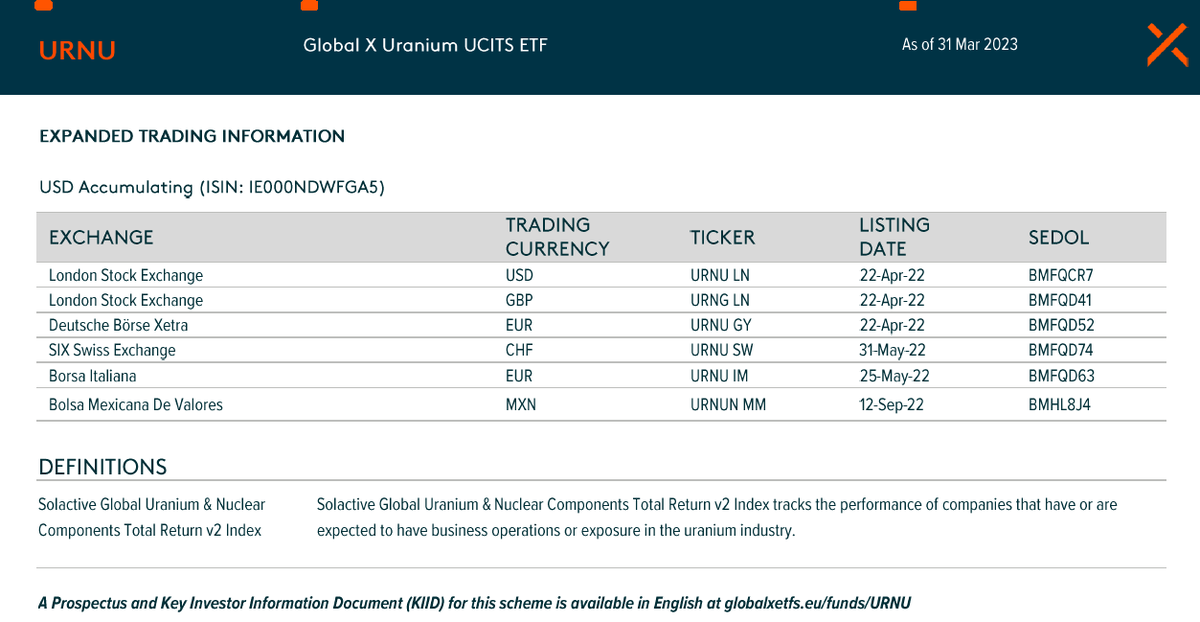Click the SEDOL BMFQD74
This screenshot has height=622, width=1200.
pos(1061,350)
